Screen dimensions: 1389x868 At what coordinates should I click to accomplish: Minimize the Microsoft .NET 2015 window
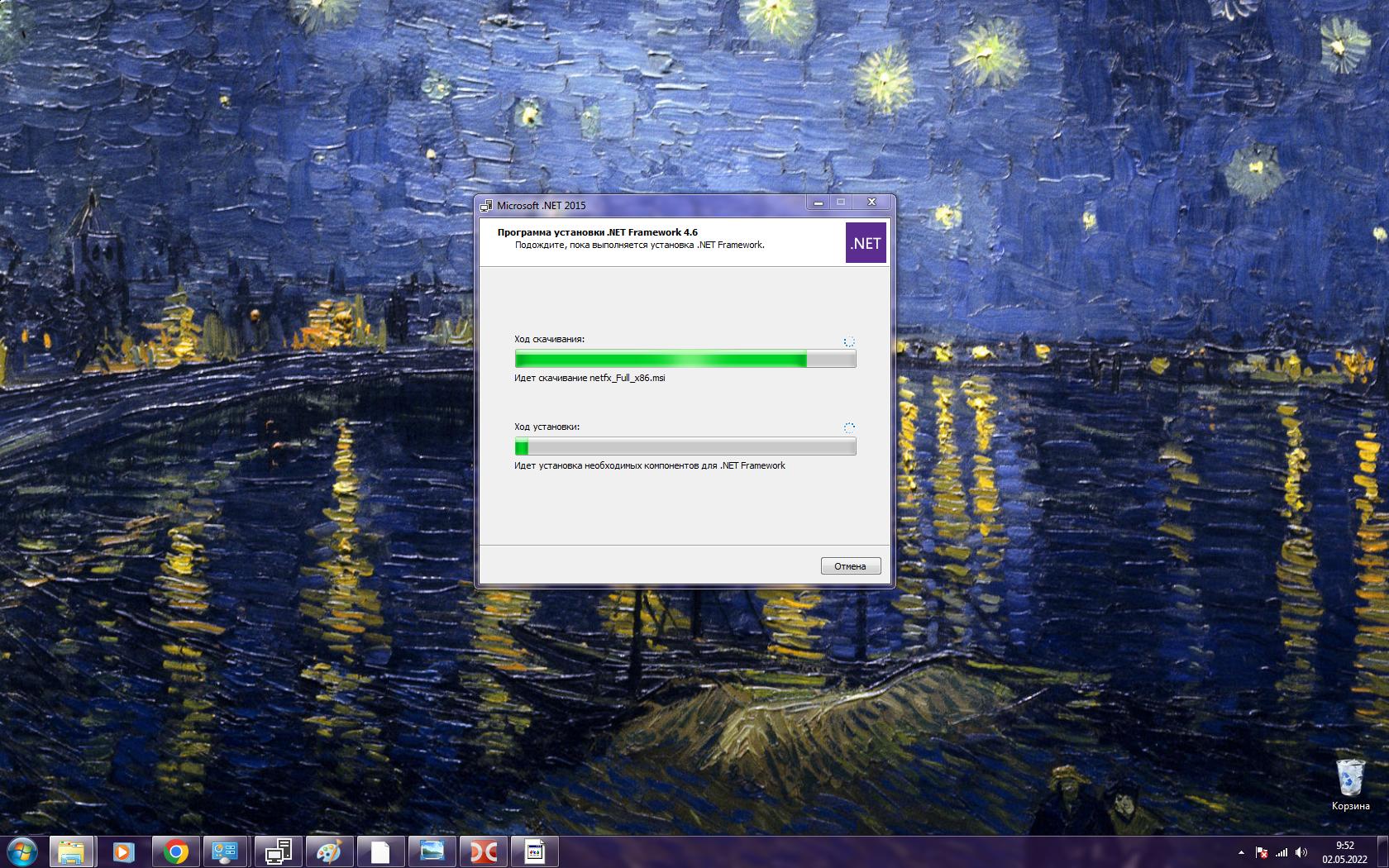pyautogui.click(x=819, y=203)
